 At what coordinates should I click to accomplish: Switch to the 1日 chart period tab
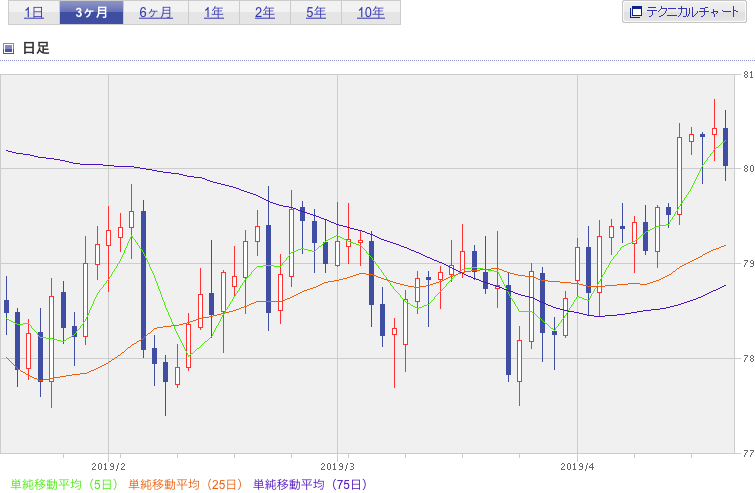(34, 13)
